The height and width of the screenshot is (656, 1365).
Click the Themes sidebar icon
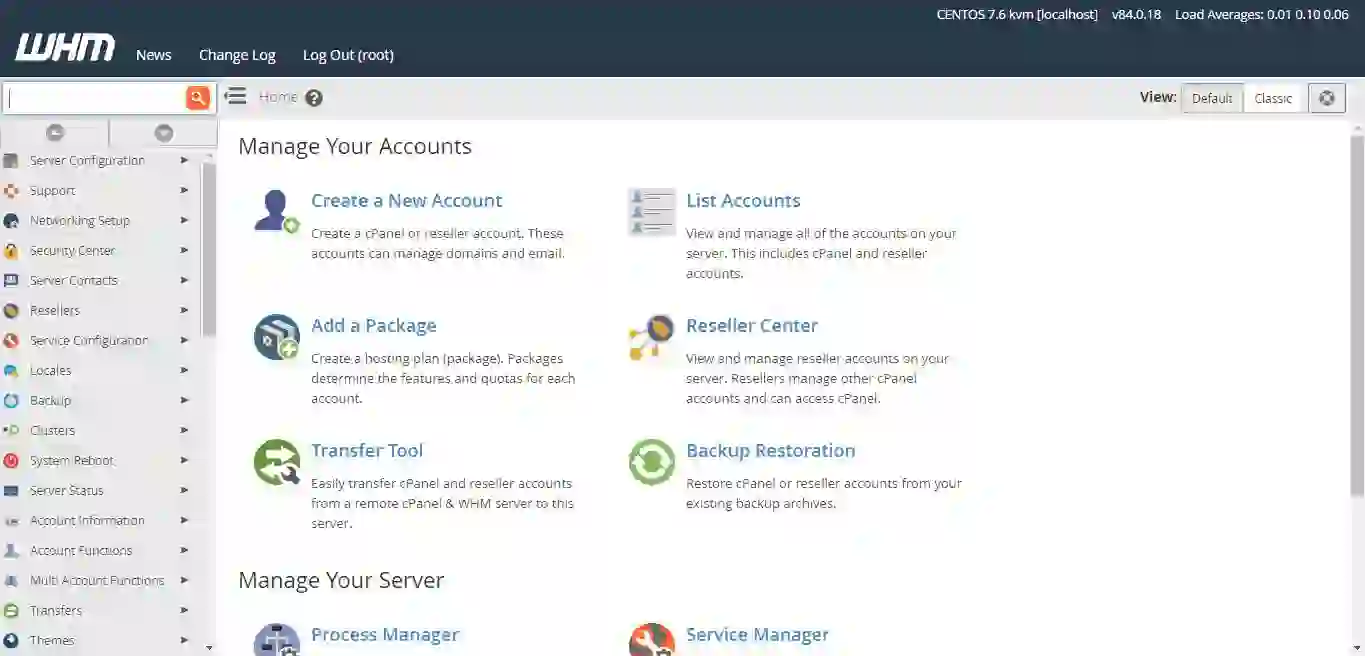[x=11, y=641]
